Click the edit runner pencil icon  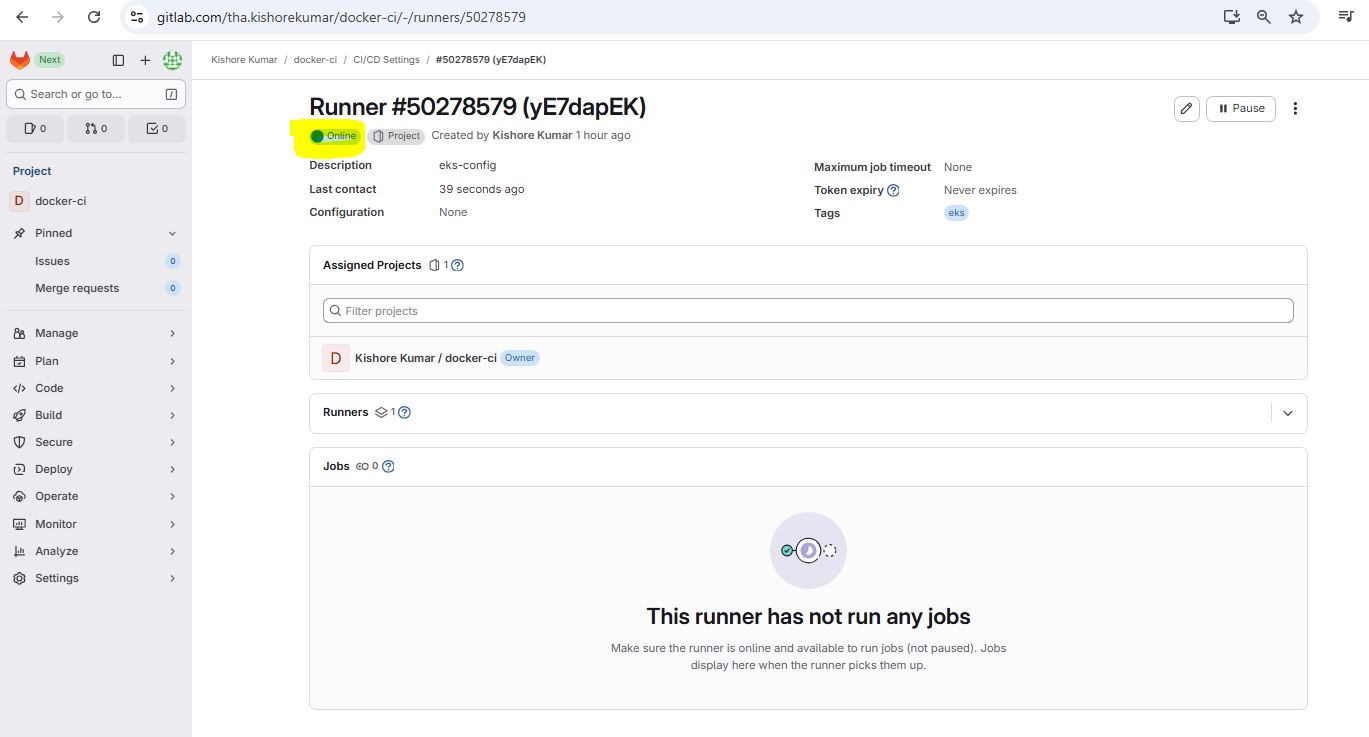click(x=1186, y=108)
